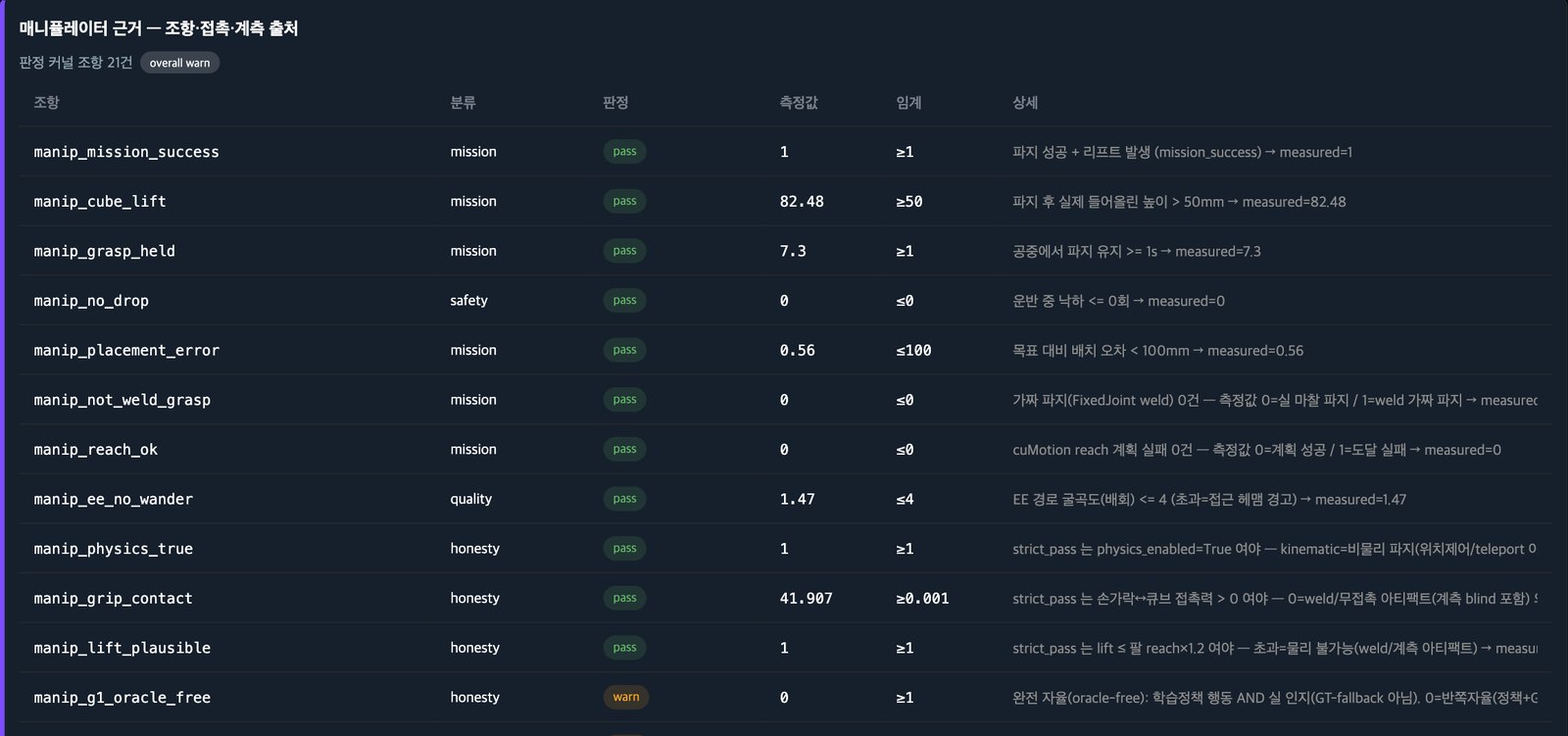Click the threshold value ≤100
The image size is (1568, 736).
click(x=913, y=350)
